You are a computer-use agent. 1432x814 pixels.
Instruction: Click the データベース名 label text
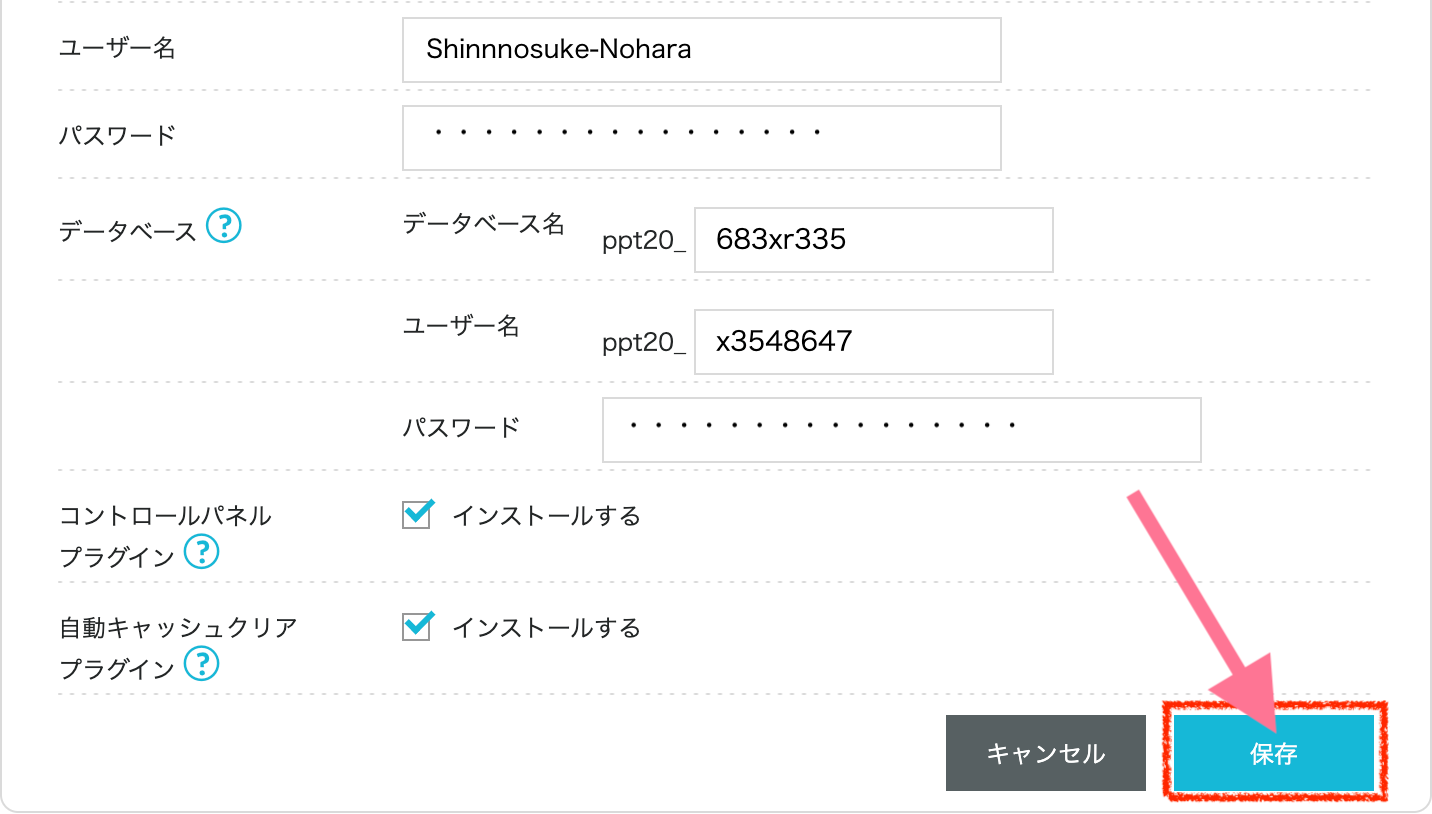483,225
